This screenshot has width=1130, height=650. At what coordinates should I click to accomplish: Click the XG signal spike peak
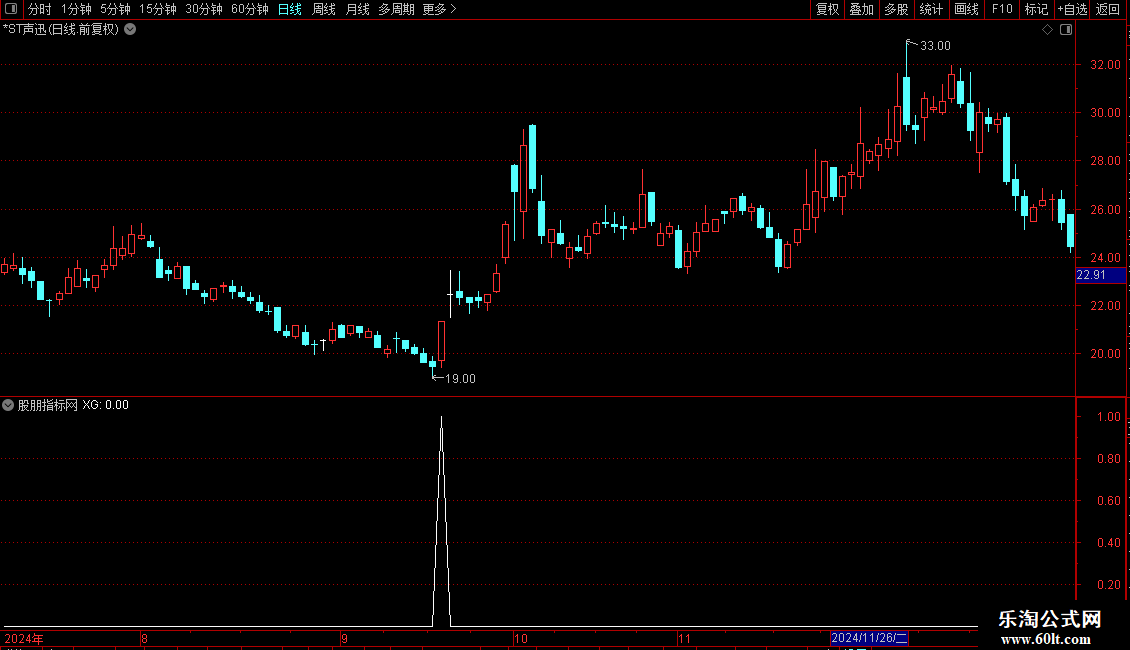point(441,418)
